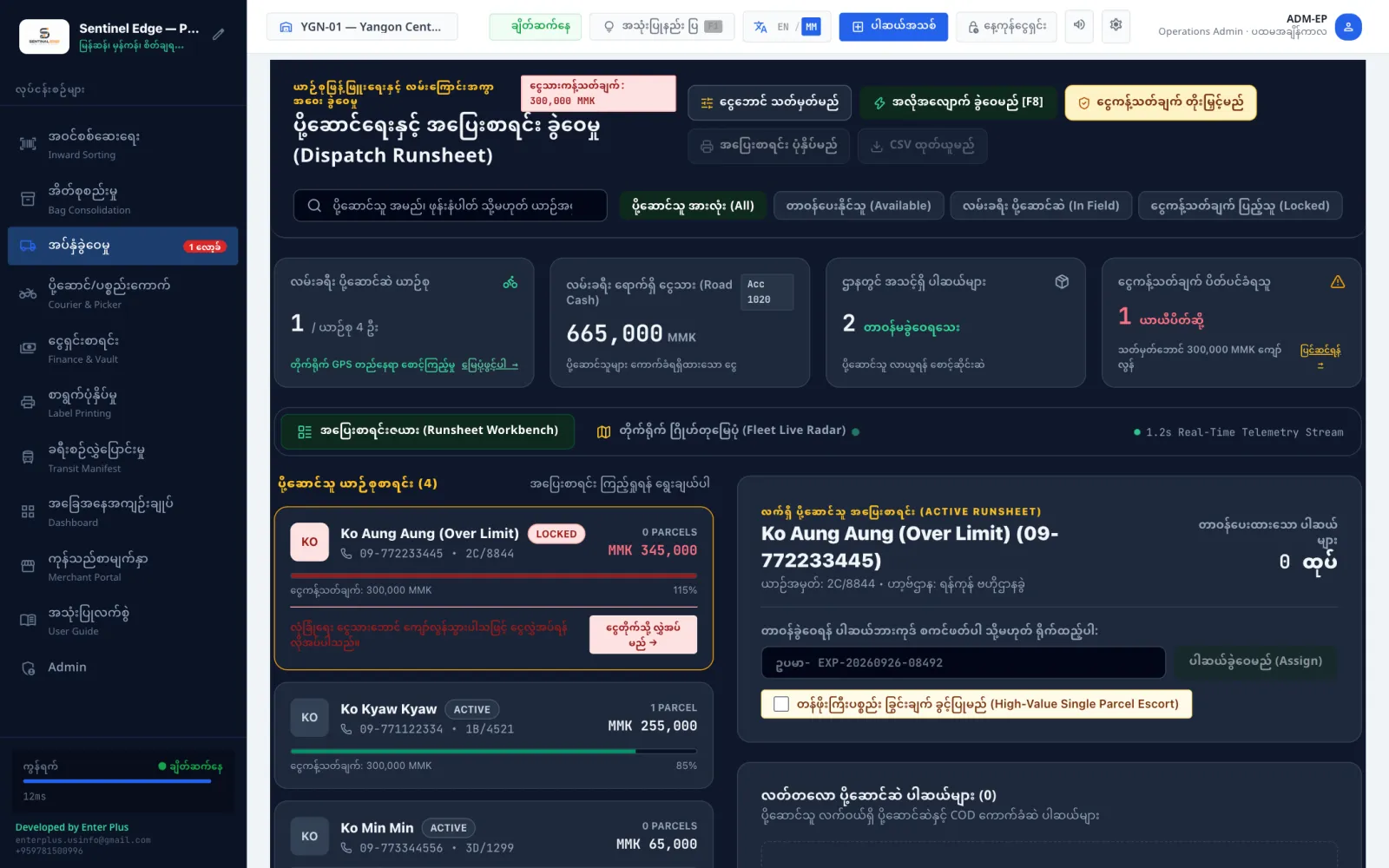The image size is (1389, 868).
Task: Click the cash float settings button with slider icon
Action: (769, 102)
